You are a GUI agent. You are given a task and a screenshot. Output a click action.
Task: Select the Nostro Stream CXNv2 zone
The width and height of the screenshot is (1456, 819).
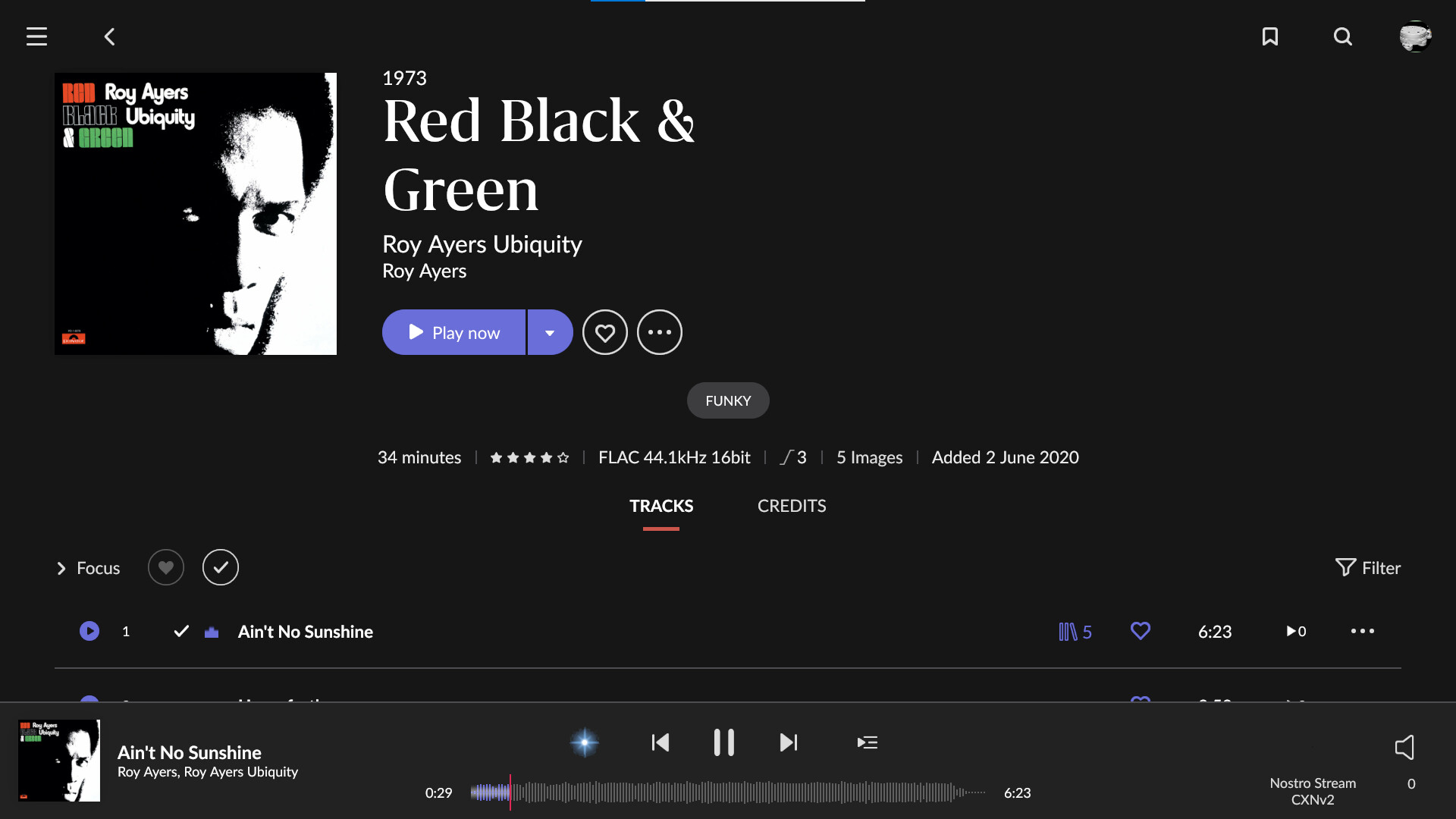click(x=1313, y=791)
